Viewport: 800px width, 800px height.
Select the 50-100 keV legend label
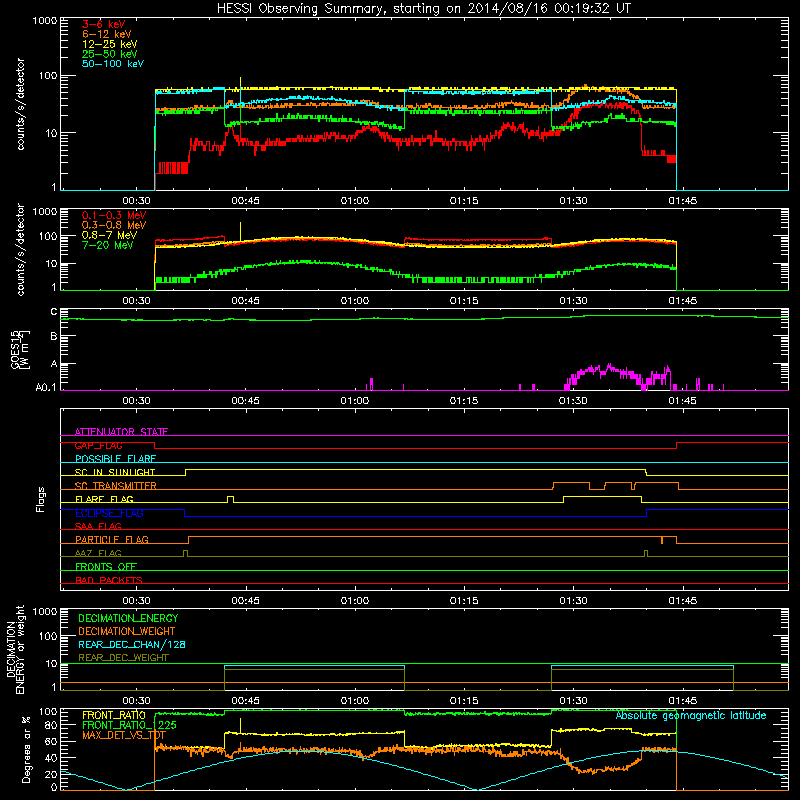tap(113, 64)
